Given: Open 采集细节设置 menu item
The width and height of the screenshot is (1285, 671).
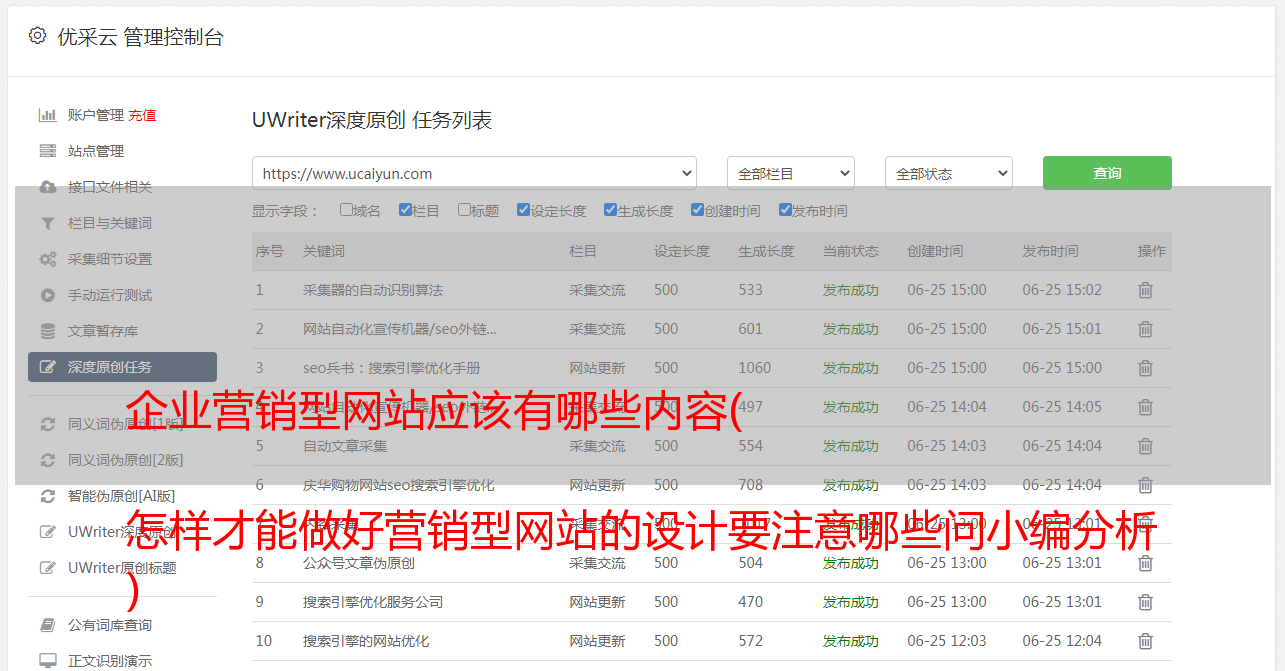Looking at the screenshot, I should [x=110, y=259].
